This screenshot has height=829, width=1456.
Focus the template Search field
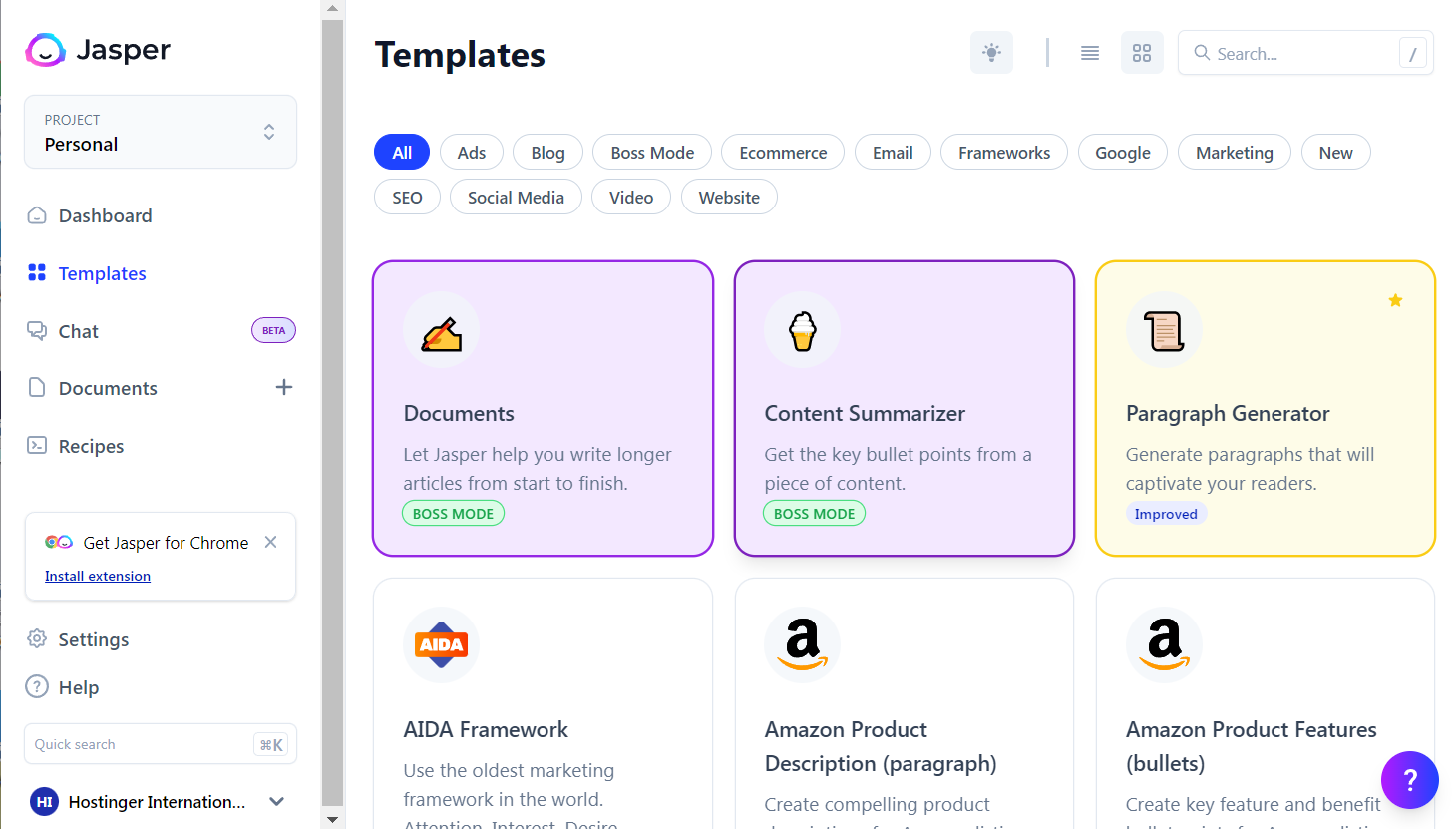(1296, 54)
